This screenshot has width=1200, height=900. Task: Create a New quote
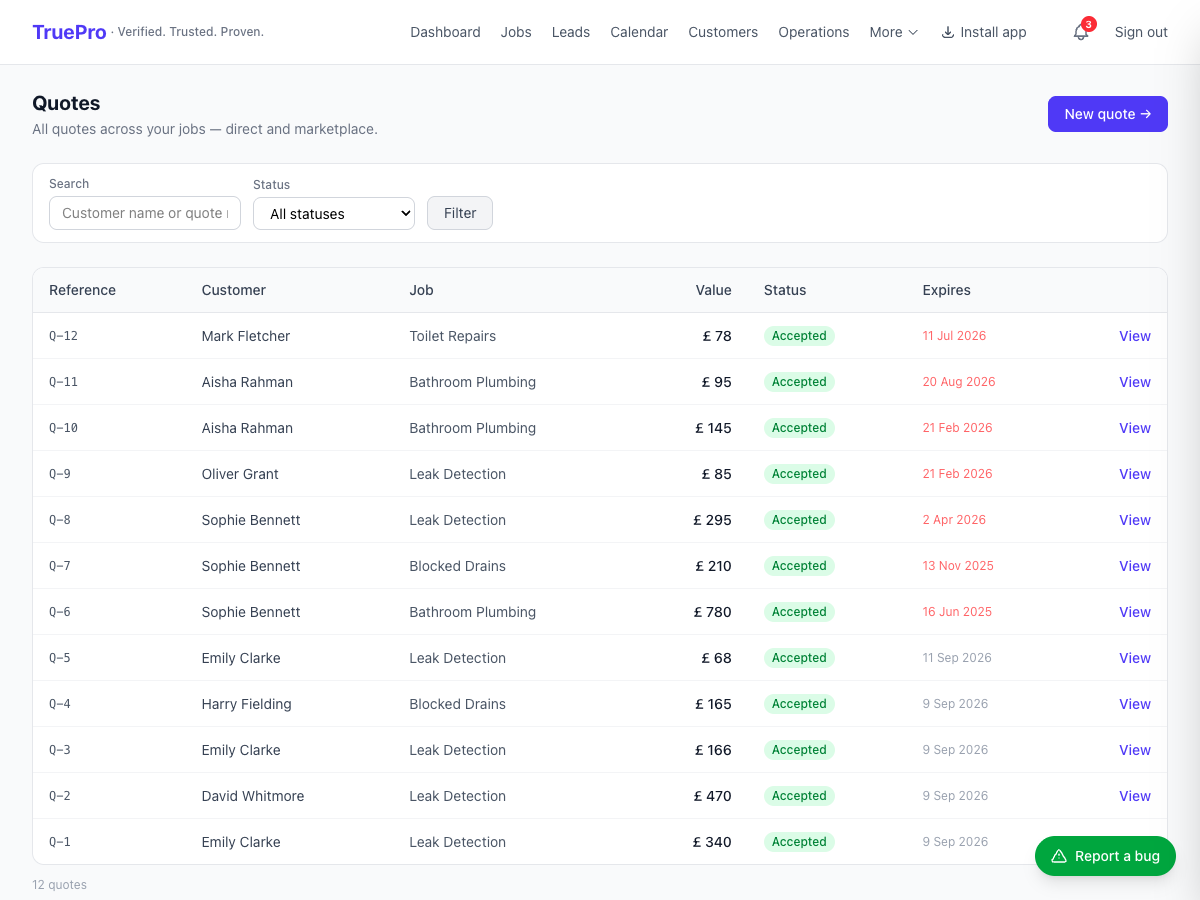point(1108,114)
